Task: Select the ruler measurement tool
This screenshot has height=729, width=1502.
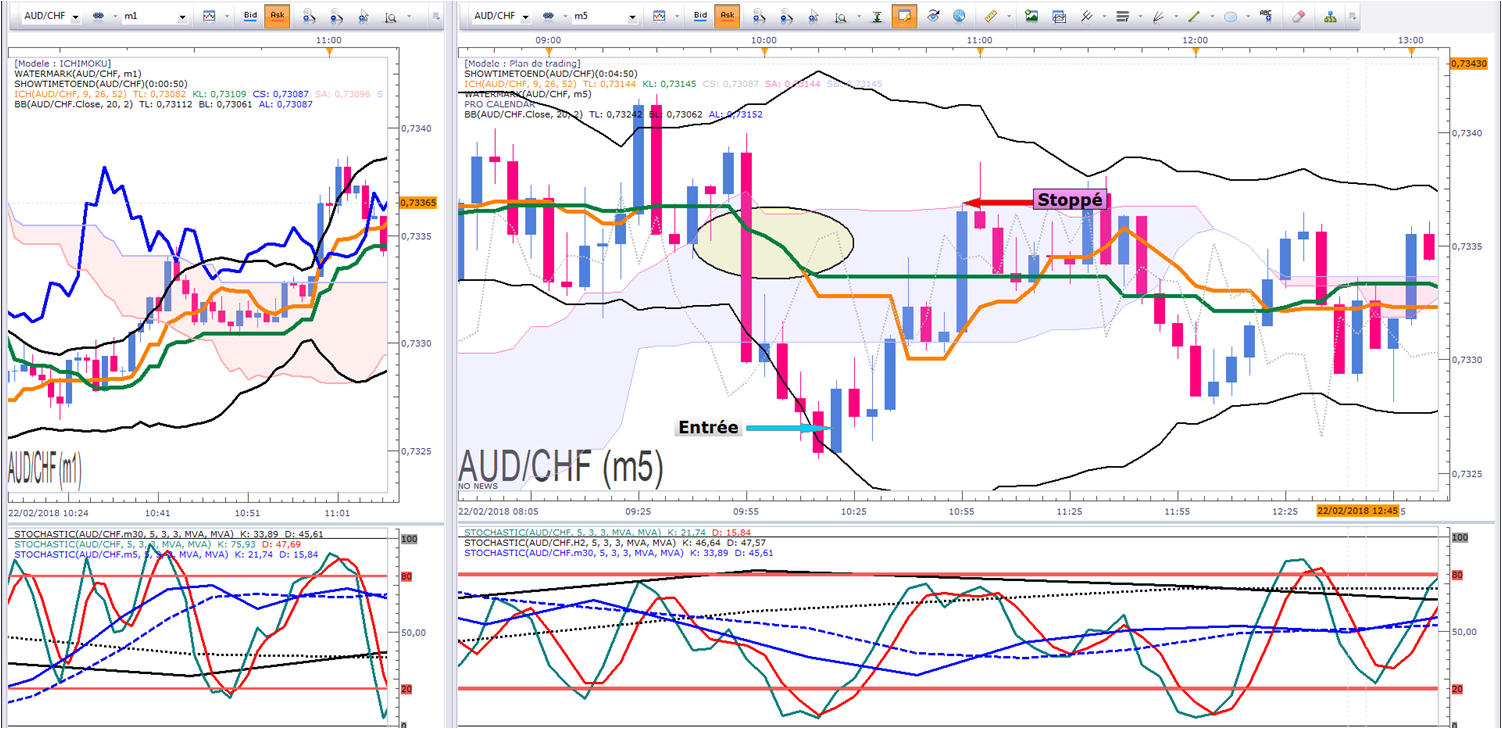Action: point(990,16)
